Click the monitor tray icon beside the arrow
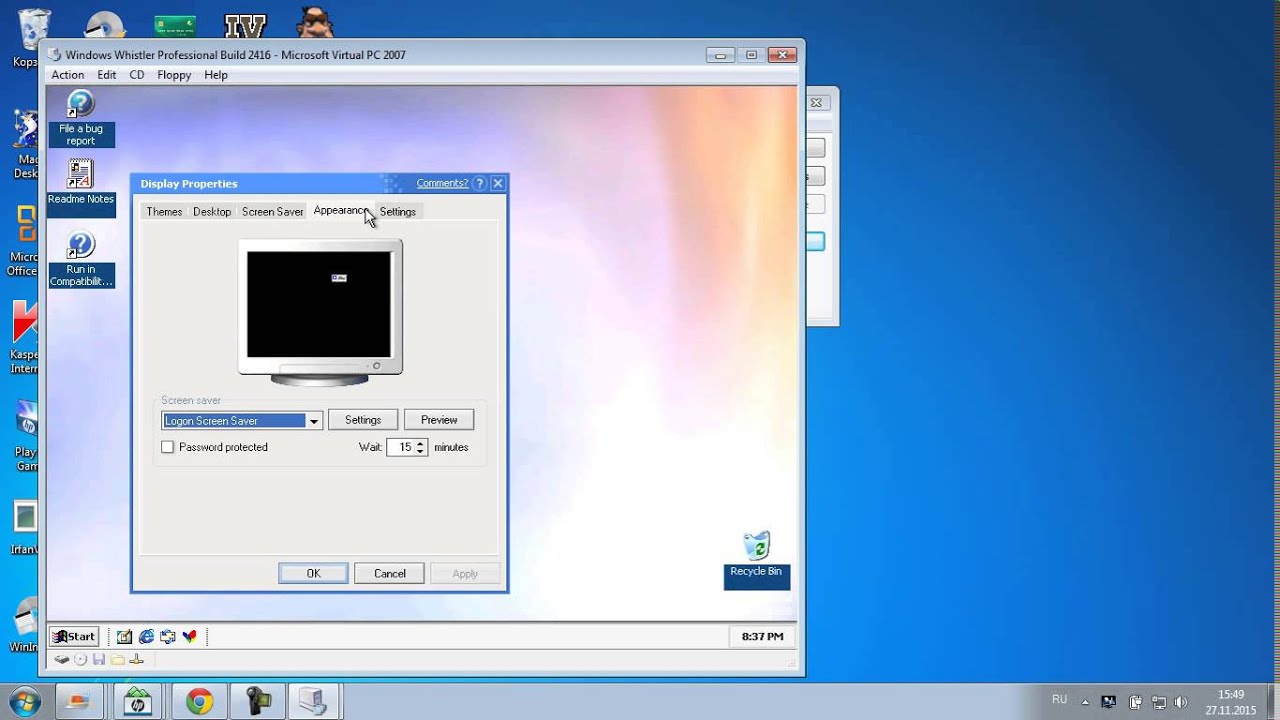This screenshot has width=1280, height=720. tap(1108, 702)
